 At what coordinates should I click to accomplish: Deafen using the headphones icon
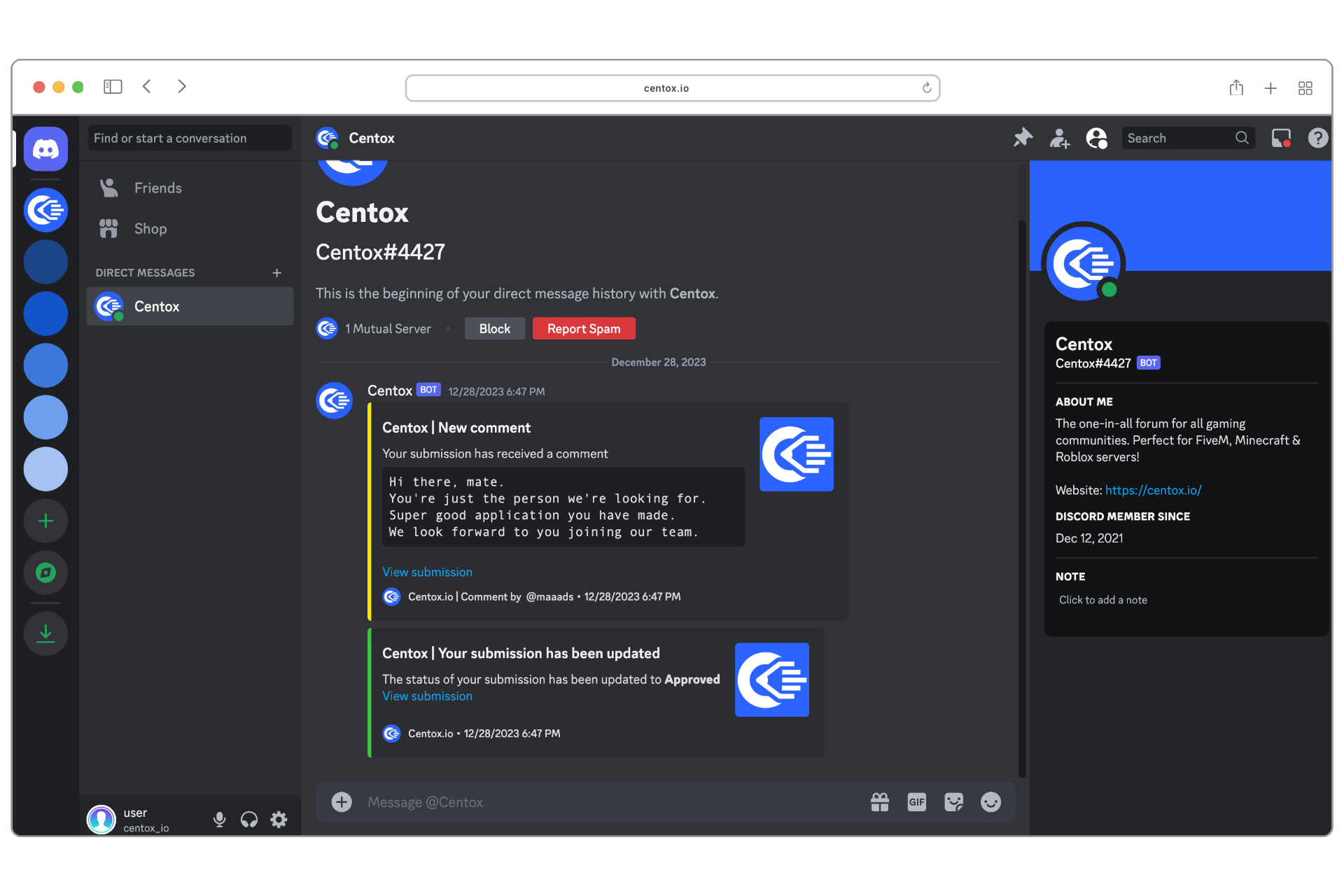(248, 819)
